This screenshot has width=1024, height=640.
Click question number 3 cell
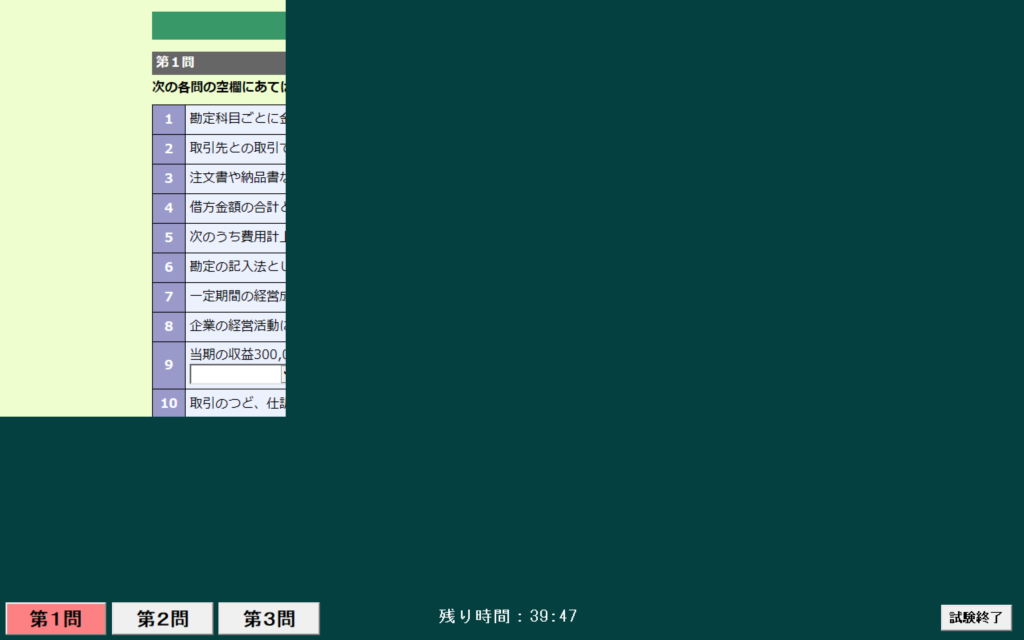tap(169, 178)
